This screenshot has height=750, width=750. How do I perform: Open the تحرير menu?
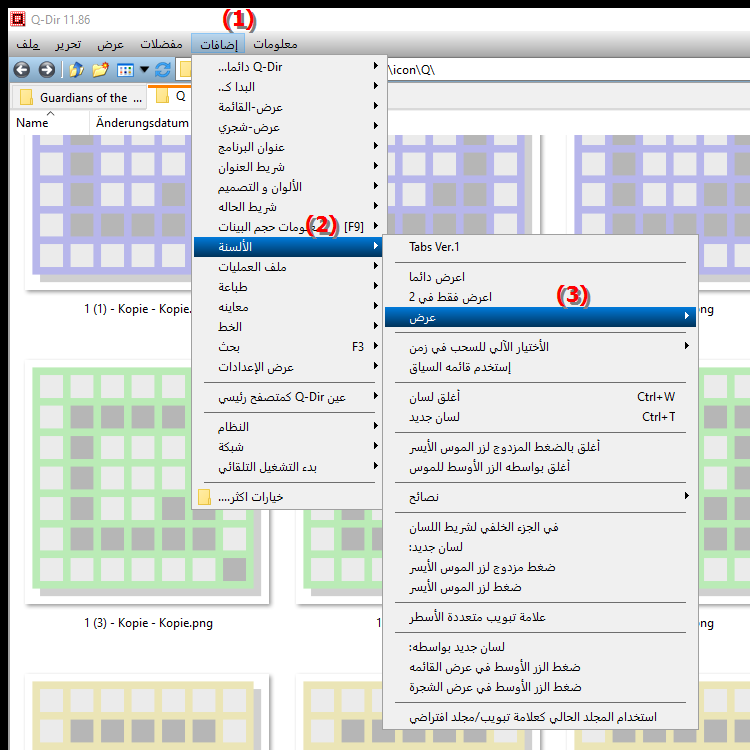[x=68, y=44]
